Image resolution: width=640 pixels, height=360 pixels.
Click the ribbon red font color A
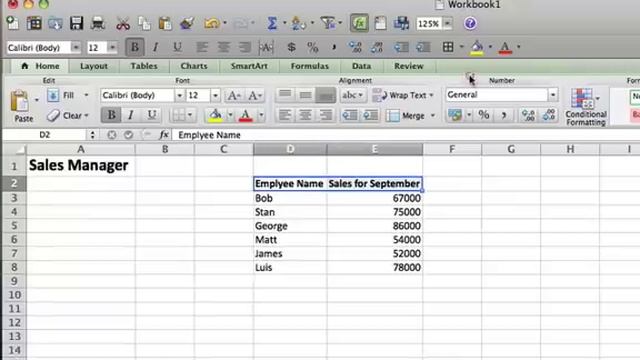(x=245, y=115)
